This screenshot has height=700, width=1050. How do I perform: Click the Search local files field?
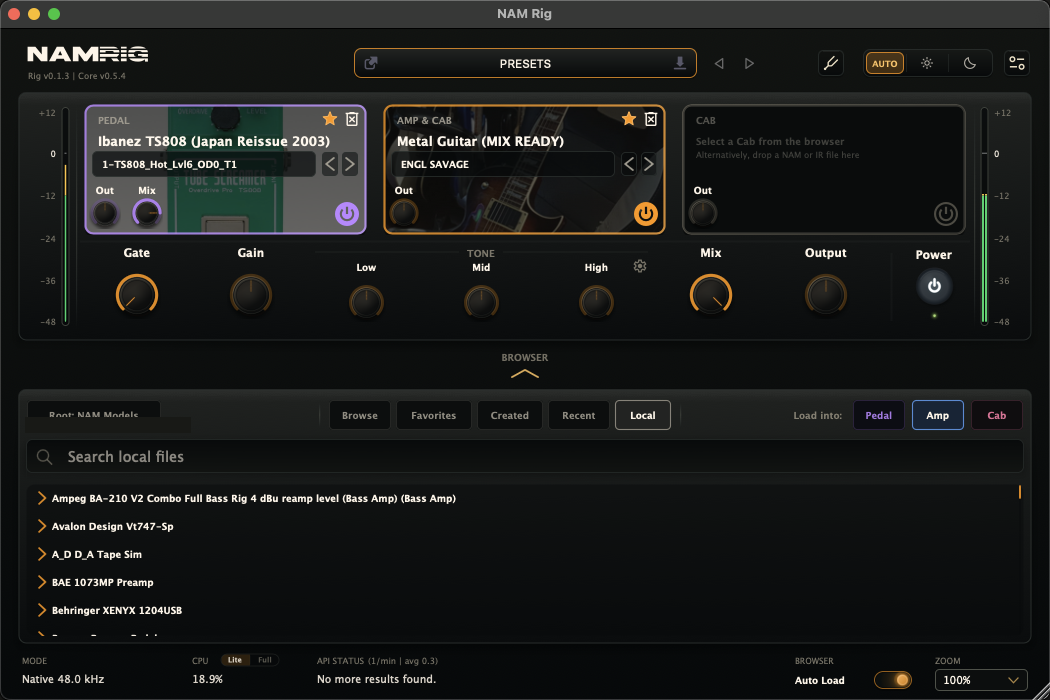pos(524,457)
